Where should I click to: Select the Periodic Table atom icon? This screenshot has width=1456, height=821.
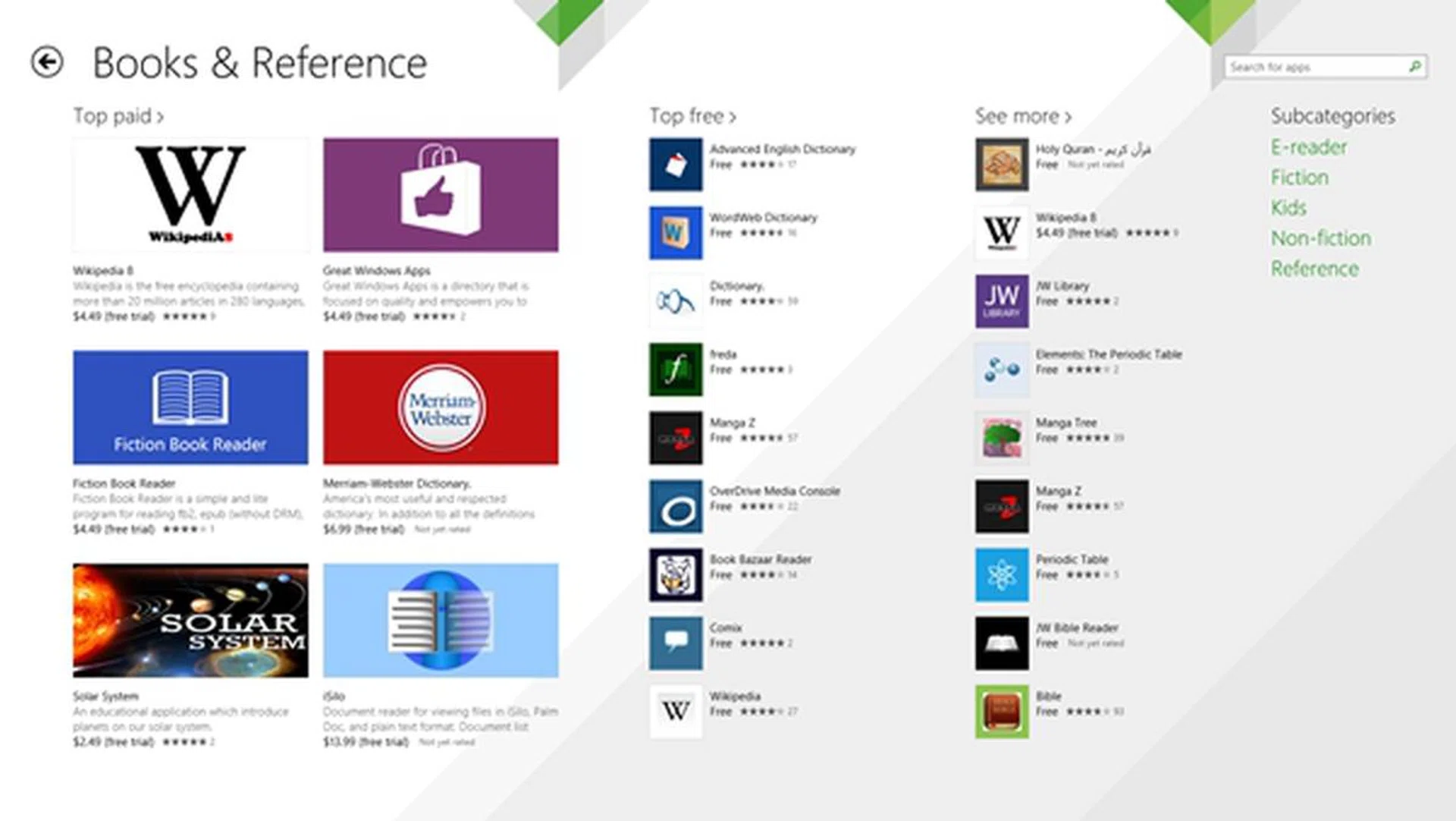click(1002, 574)
